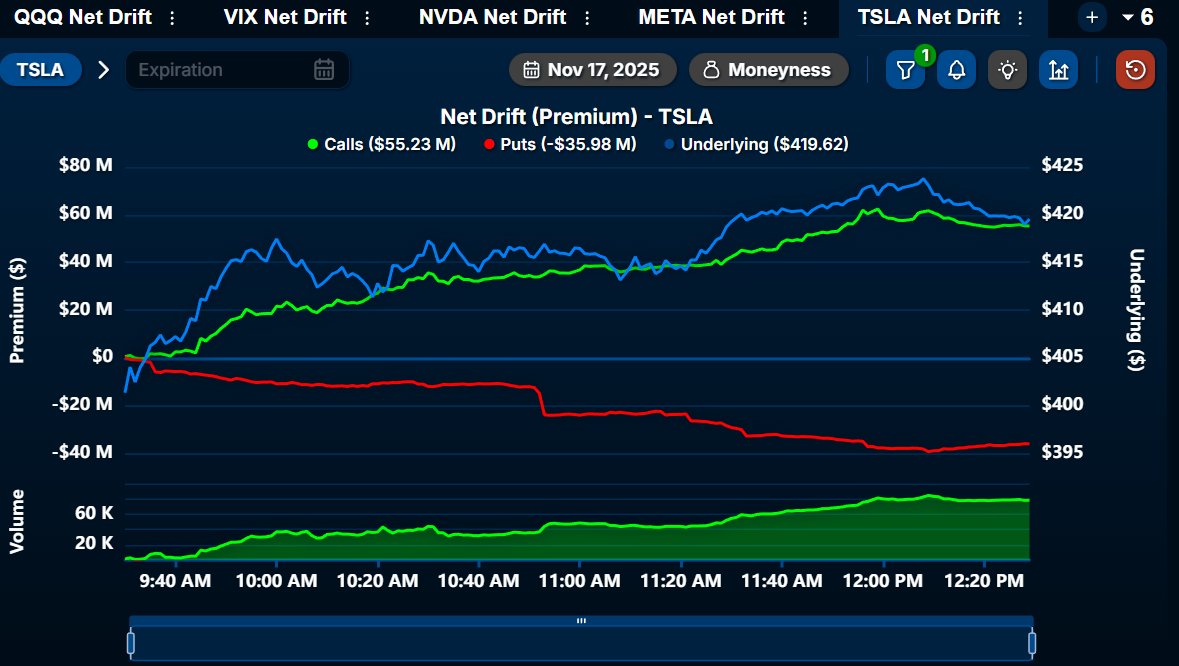Click the $395 underlying axis label

[x=1062, y=452]
